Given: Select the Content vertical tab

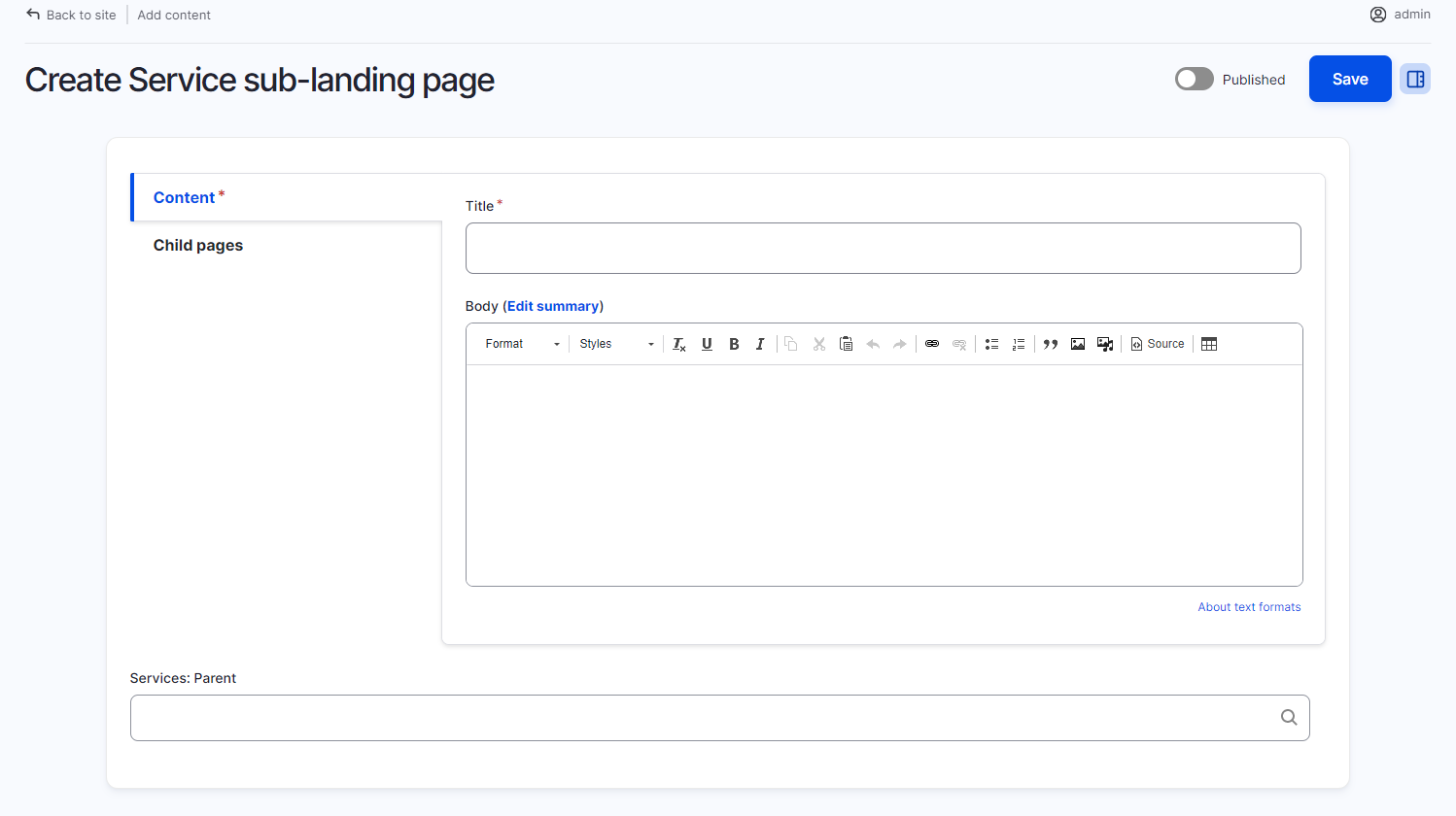Looking at the screenshot, I should (x=287, y=197).
